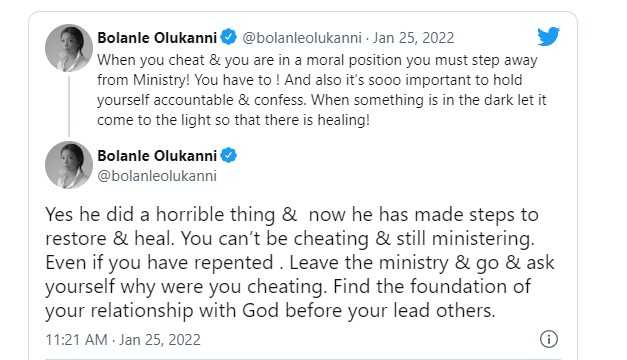Open Bolanle Olukanni name in reply tweet
This screenshot has height=360, width=627.
[157, 156]
